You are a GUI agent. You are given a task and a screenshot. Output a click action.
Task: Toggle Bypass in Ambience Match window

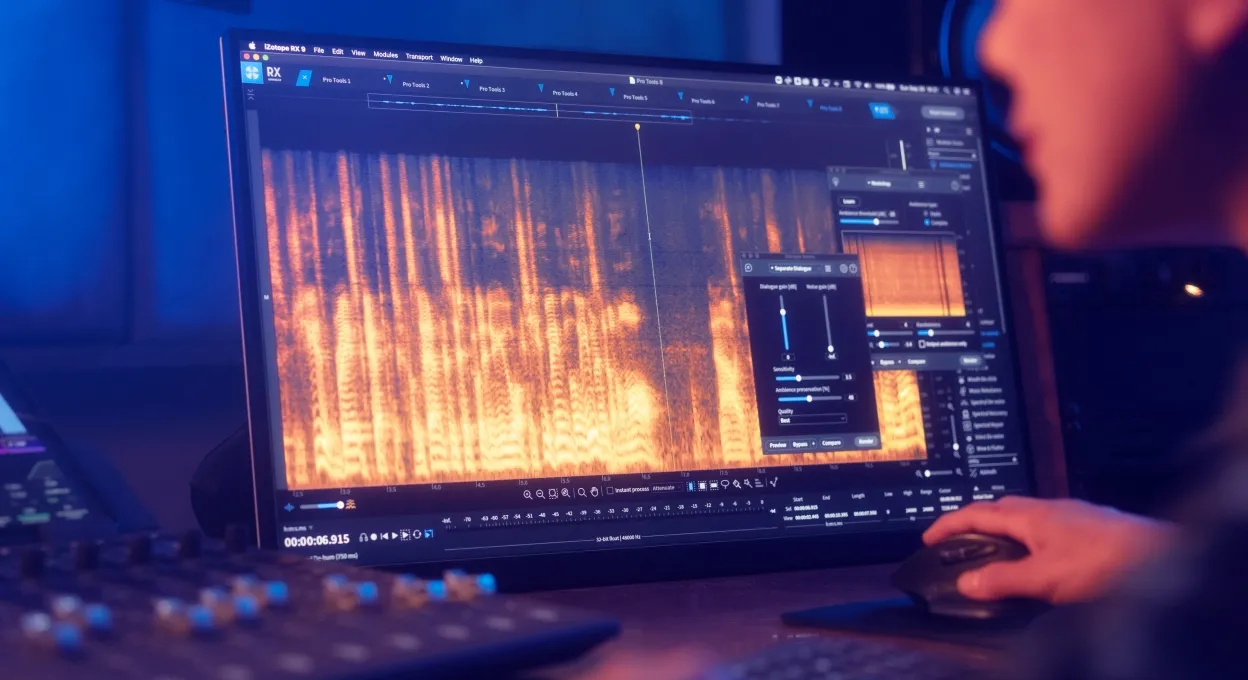pos(887,362)
